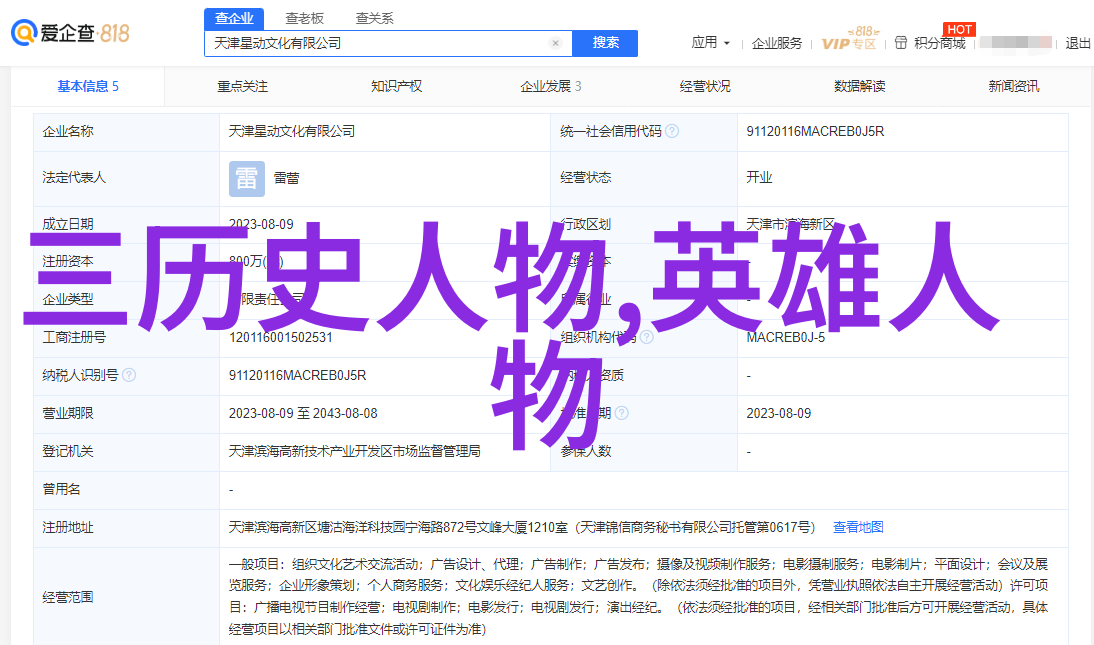Click the blue 搜索 button

(x=605, y=43)
